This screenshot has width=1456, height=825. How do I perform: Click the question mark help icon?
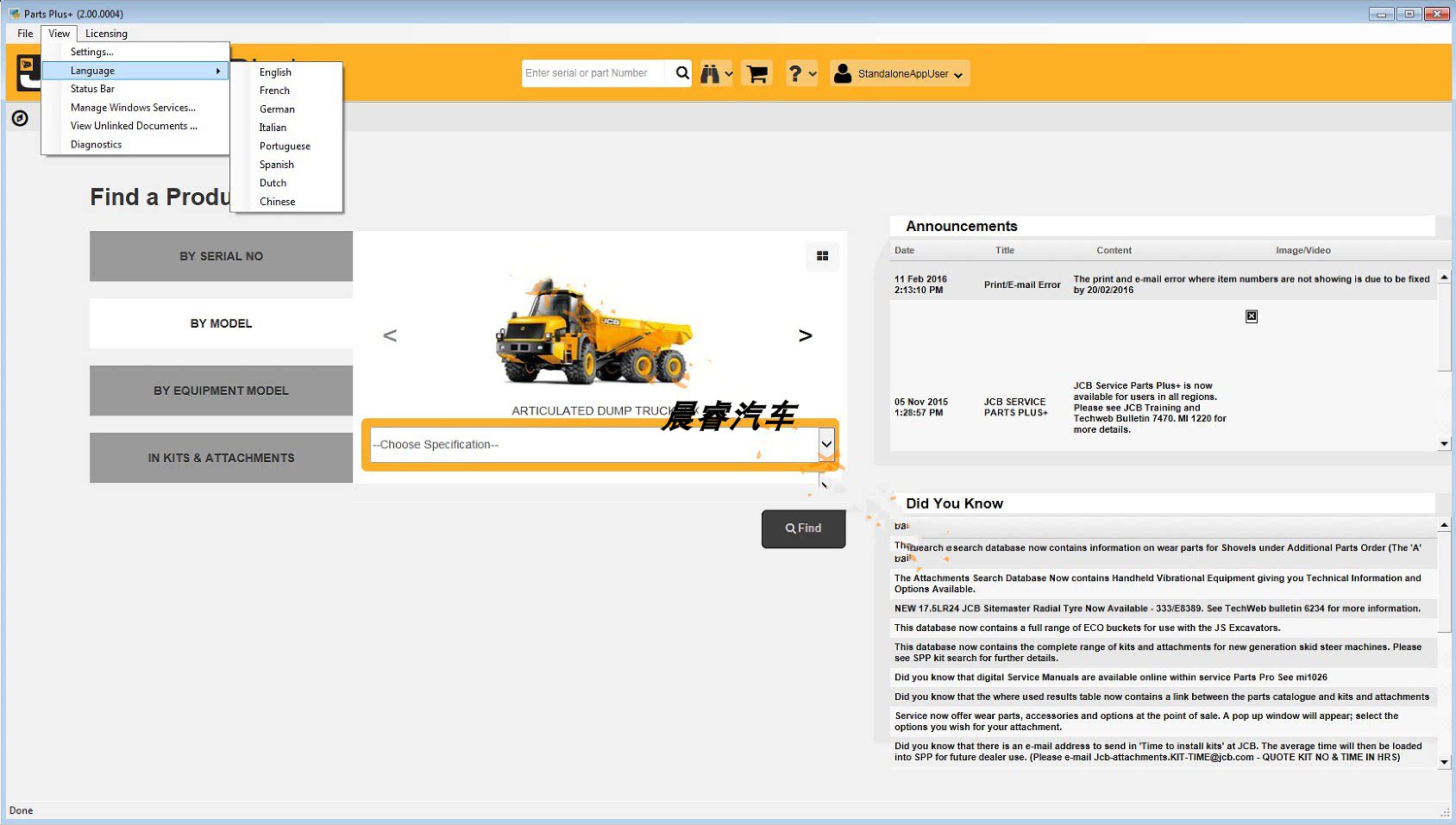(x=795, y=74)
